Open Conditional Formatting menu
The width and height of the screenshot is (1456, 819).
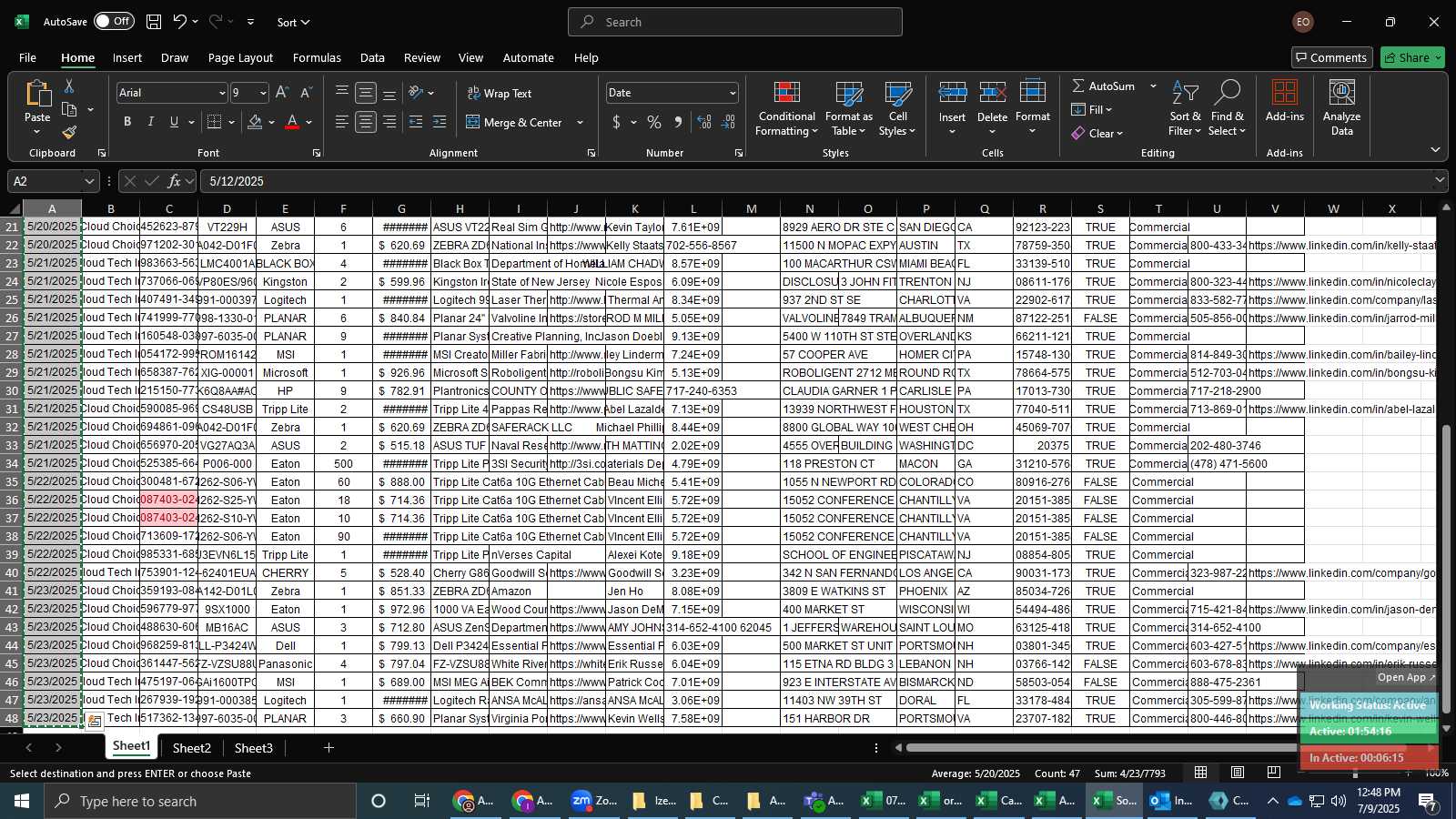coord(786,109)
